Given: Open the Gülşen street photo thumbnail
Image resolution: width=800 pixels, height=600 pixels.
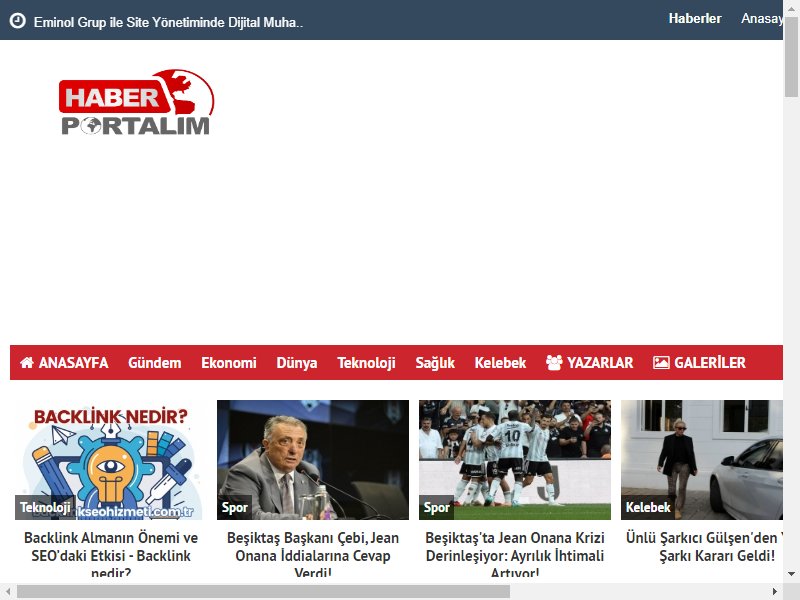Looking at the screenshot, I should 702,460.
